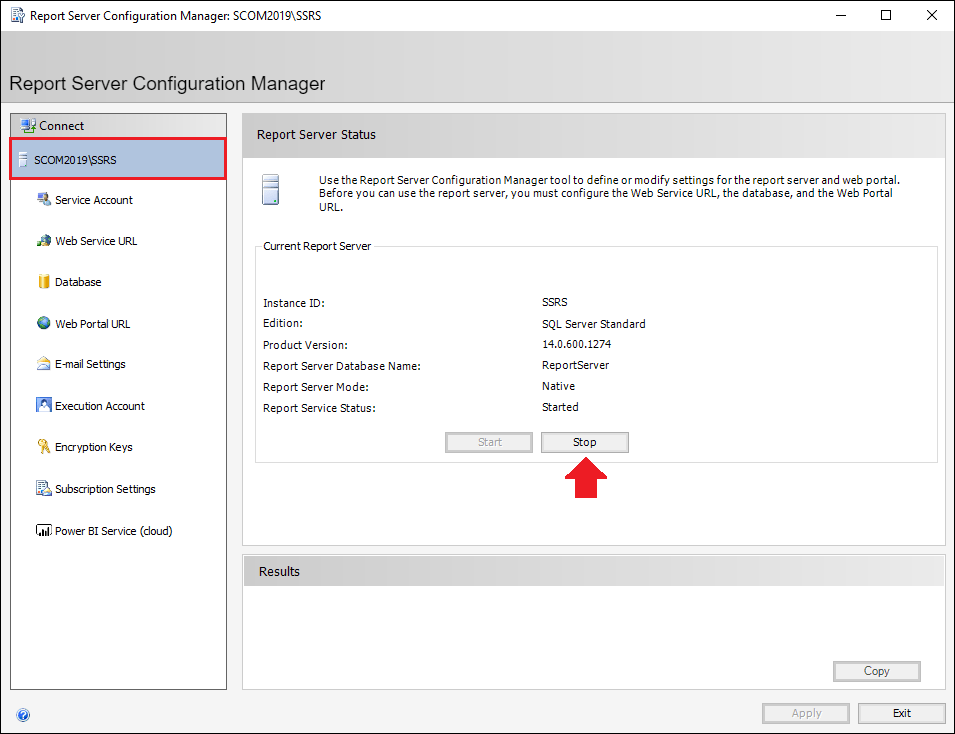Click the server icon in Report Server Status
The width and height of the screenshot is (955, 734).
coord(270,189)
